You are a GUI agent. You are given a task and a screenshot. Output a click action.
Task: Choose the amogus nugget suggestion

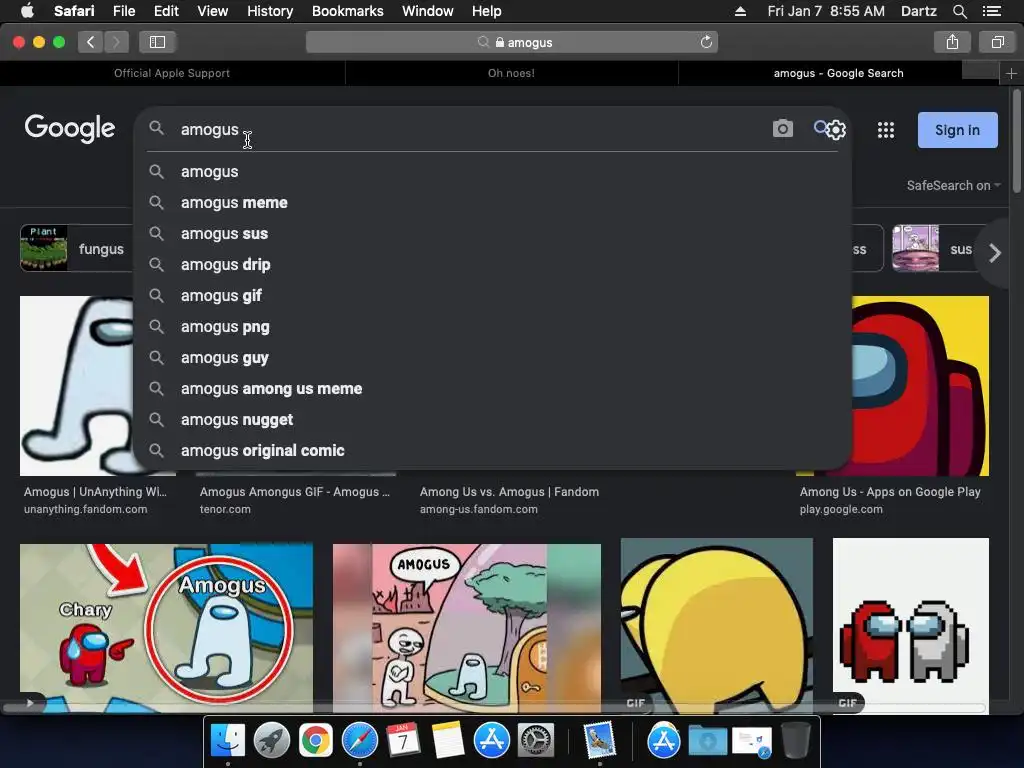492,419
